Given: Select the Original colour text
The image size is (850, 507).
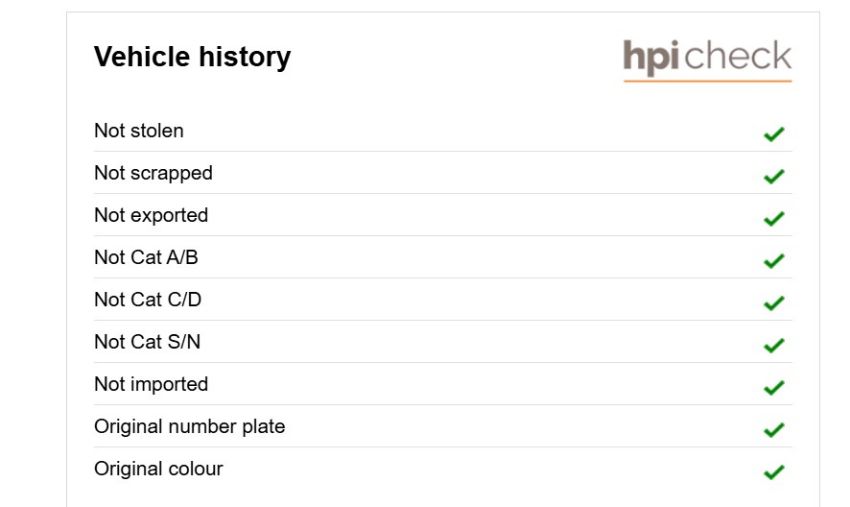Looking at the screenshot, I should 158,469.
